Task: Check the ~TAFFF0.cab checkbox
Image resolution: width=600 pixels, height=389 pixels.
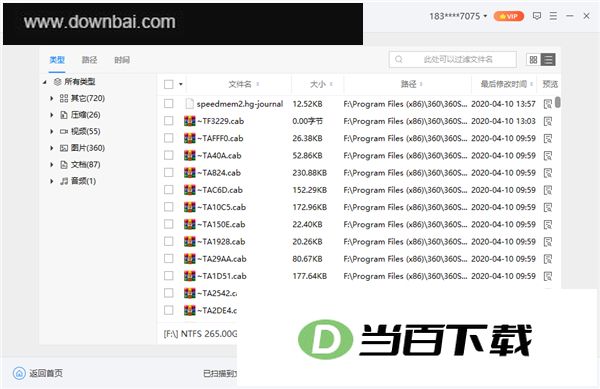Action: (168, 138)
